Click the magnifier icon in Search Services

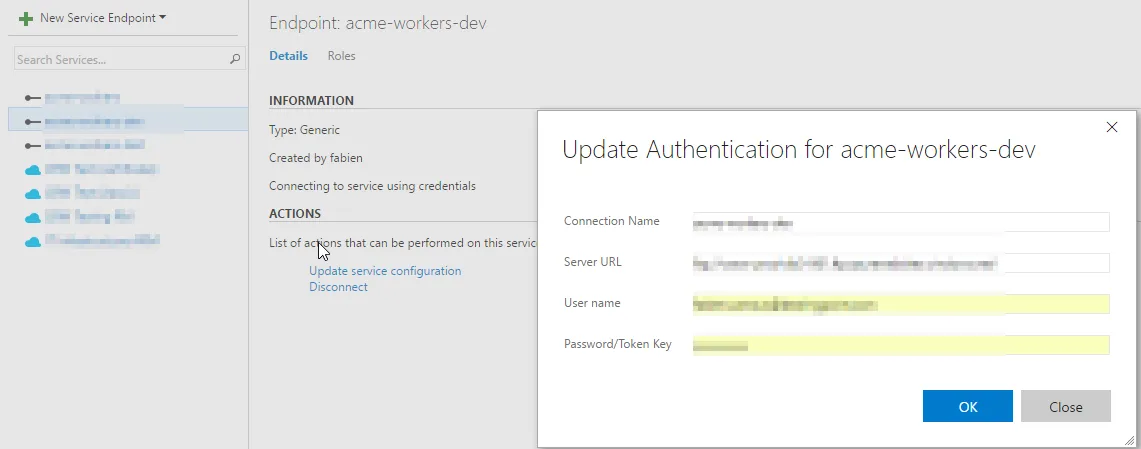pyautogui.click(x=235, y=60)
